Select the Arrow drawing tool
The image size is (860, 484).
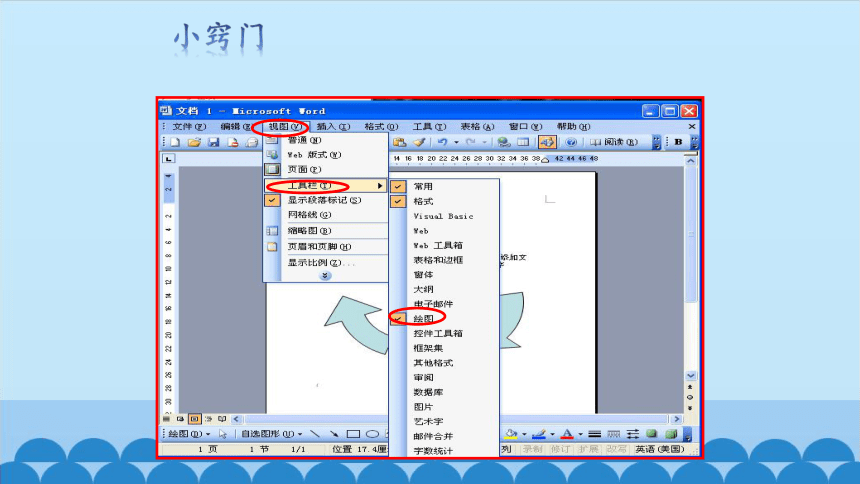coord(334,434)
